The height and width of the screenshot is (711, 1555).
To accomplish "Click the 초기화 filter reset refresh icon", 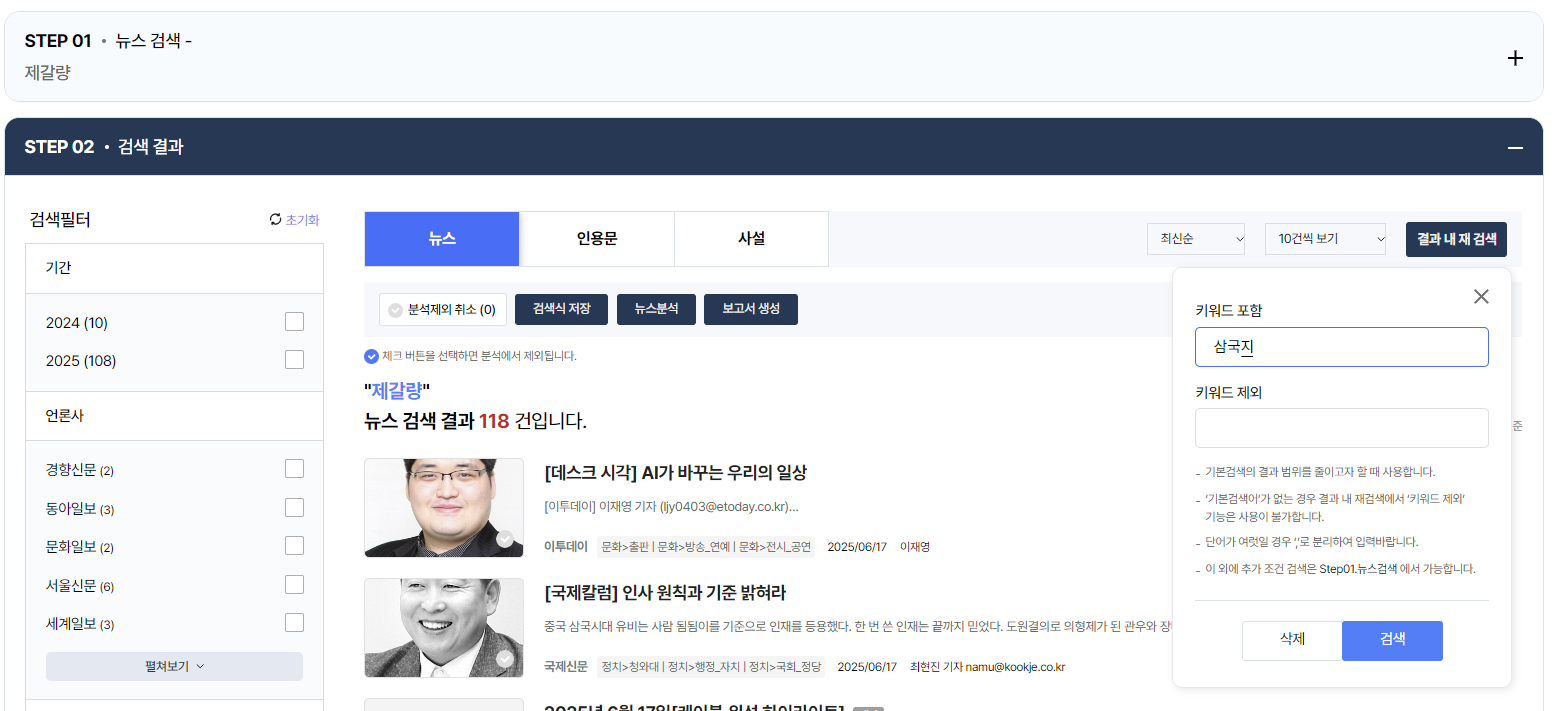I will (274, 219).
